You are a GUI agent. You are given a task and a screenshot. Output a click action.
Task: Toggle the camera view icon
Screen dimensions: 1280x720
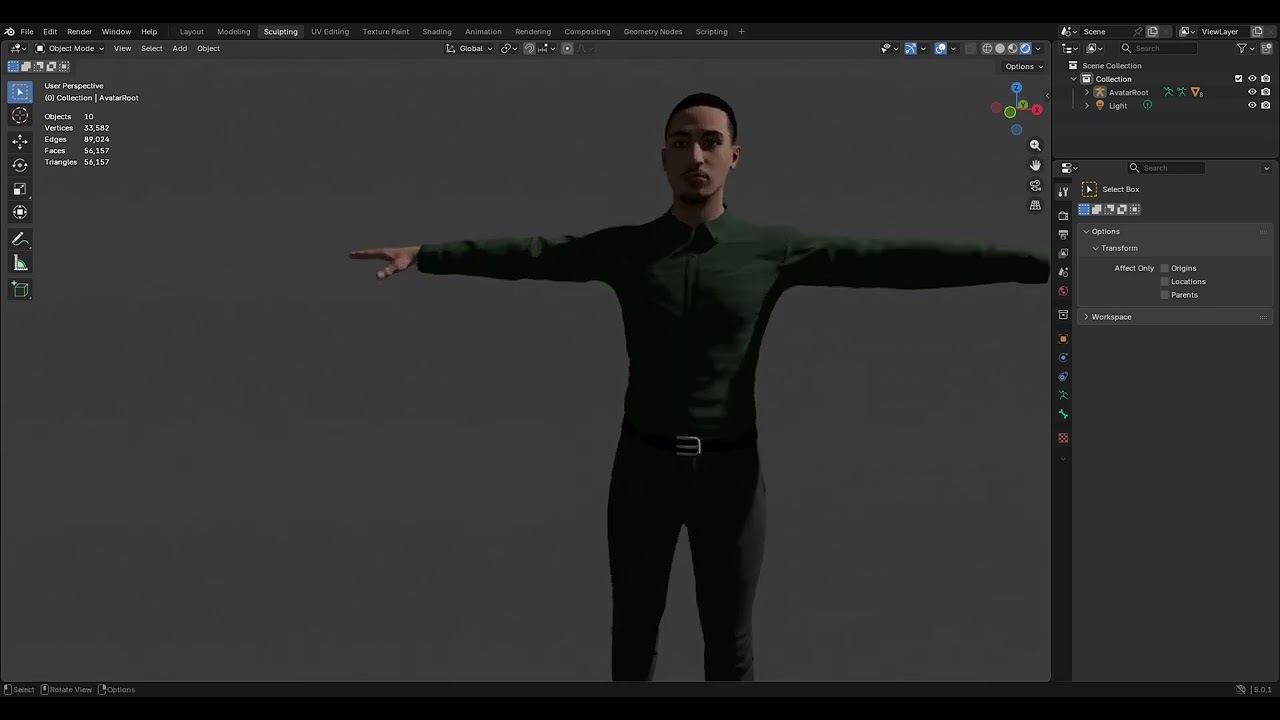pos(1035,185)
